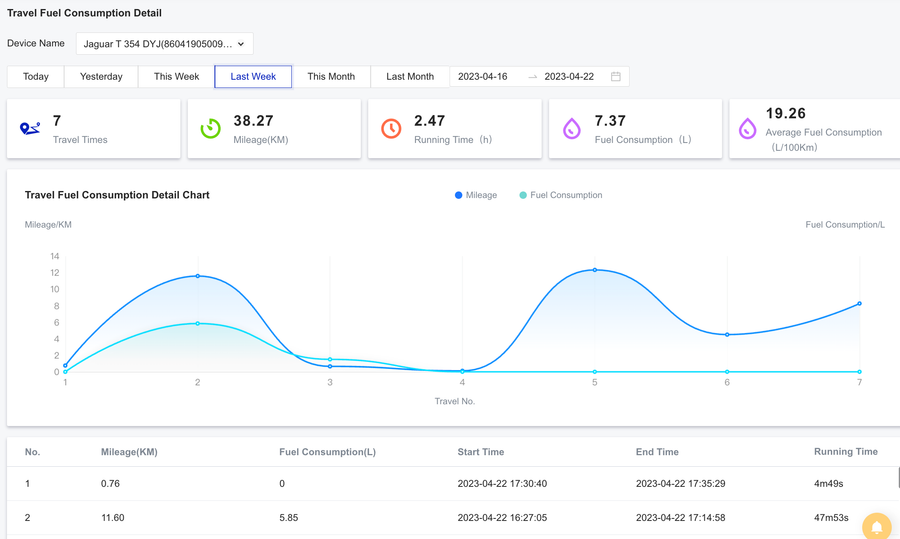The image size is (900, 539).
Task: Click the table row for travel No. 2
Action: [x=450, y=518]
